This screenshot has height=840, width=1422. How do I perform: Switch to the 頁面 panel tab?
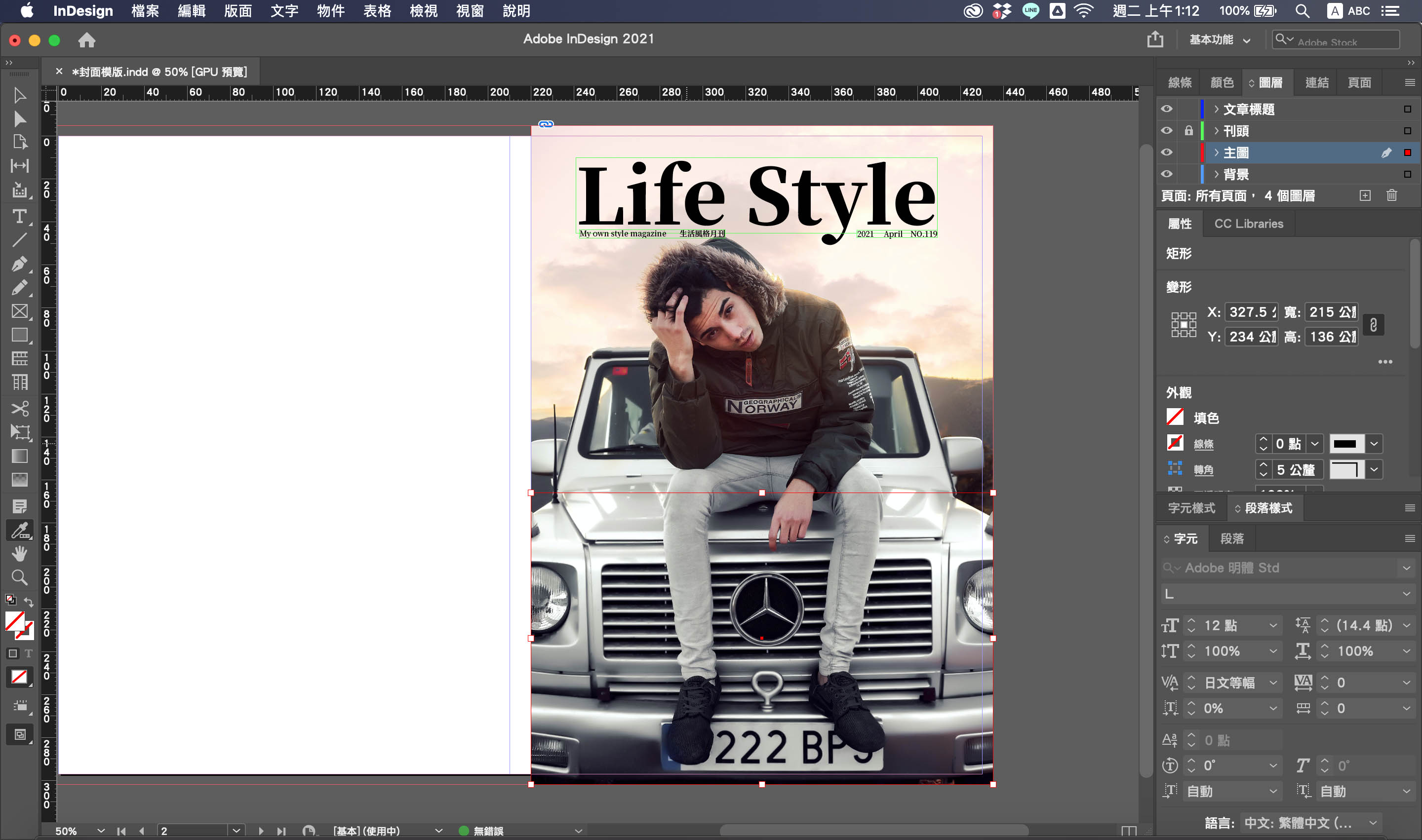1359,82
